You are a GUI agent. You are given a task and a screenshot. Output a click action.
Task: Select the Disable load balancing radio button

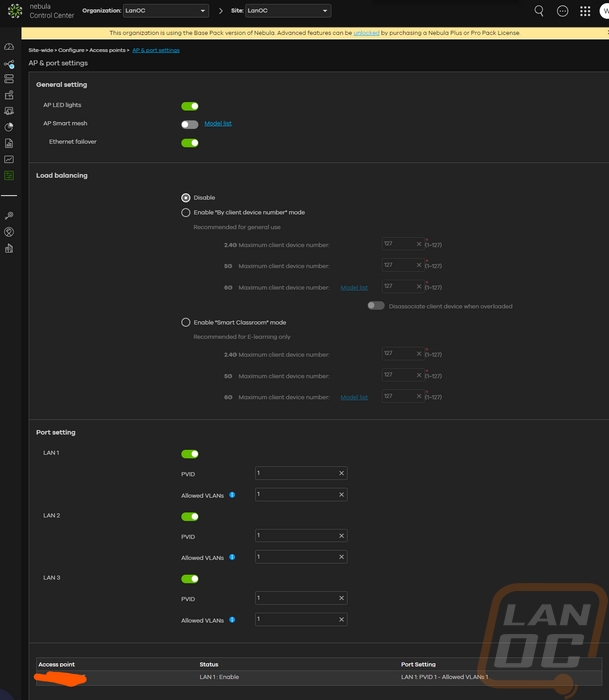186,198
